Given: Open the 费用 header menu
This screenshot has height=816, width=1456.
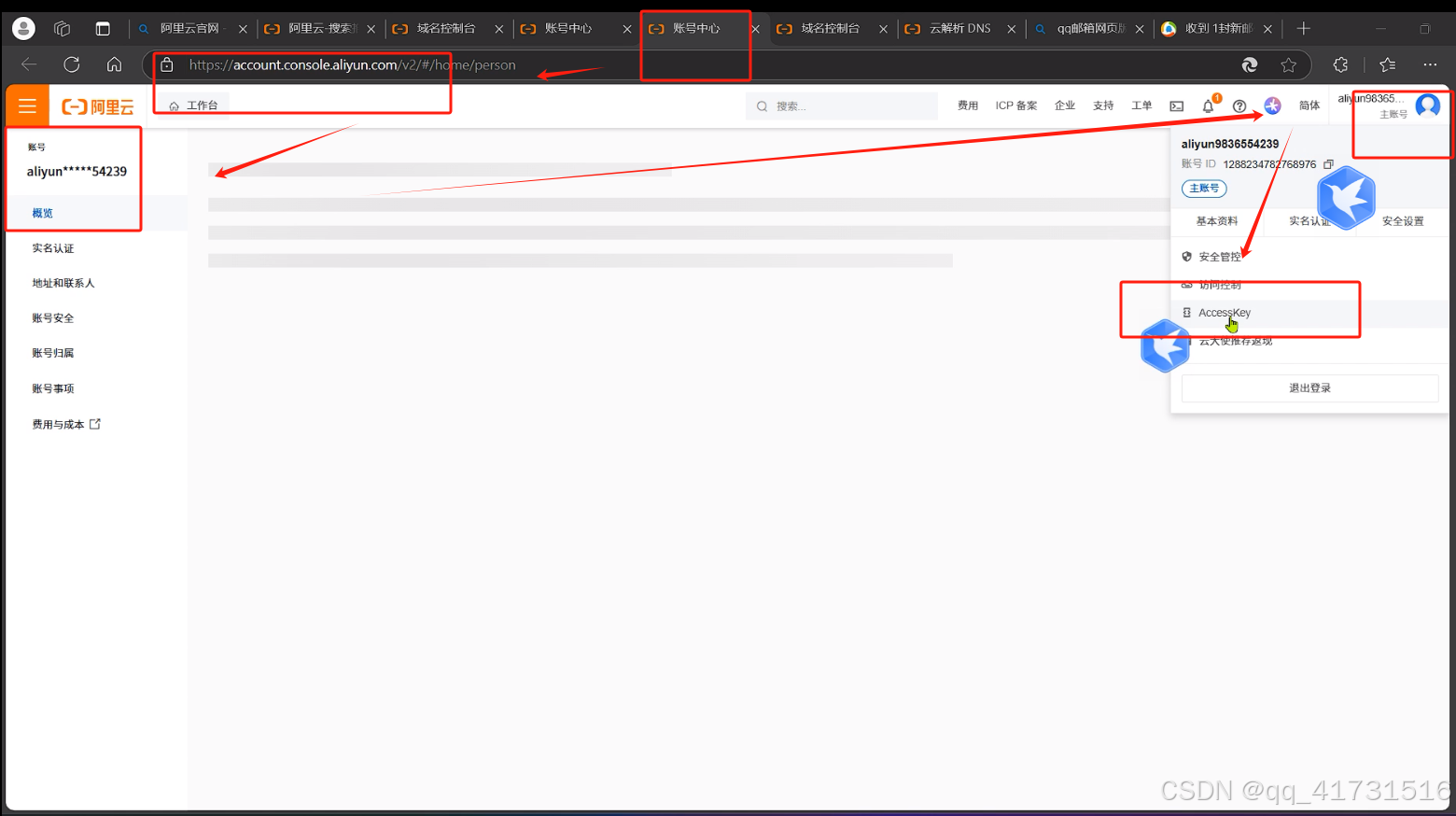Looking at the screenshot, I should tap(968, 106).
